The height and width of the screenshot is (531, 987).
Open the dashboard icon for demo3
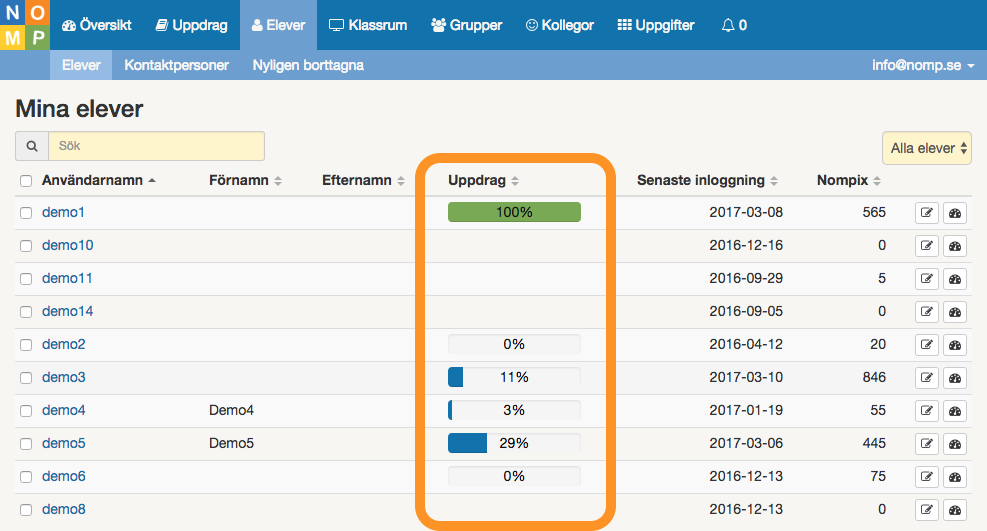[955, 378]
